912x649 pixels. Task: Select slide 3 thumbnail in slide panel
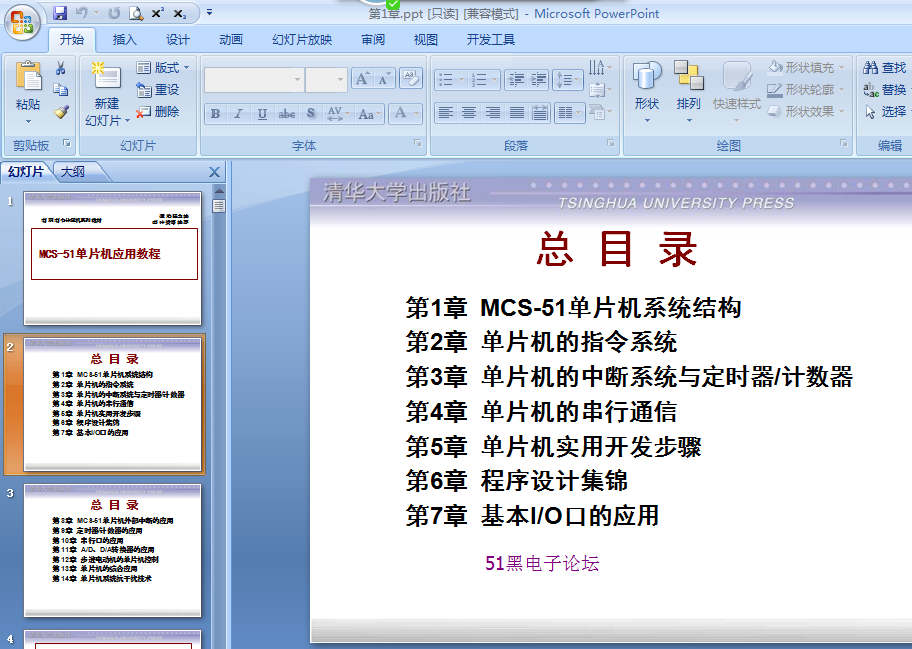pos(112,550)
